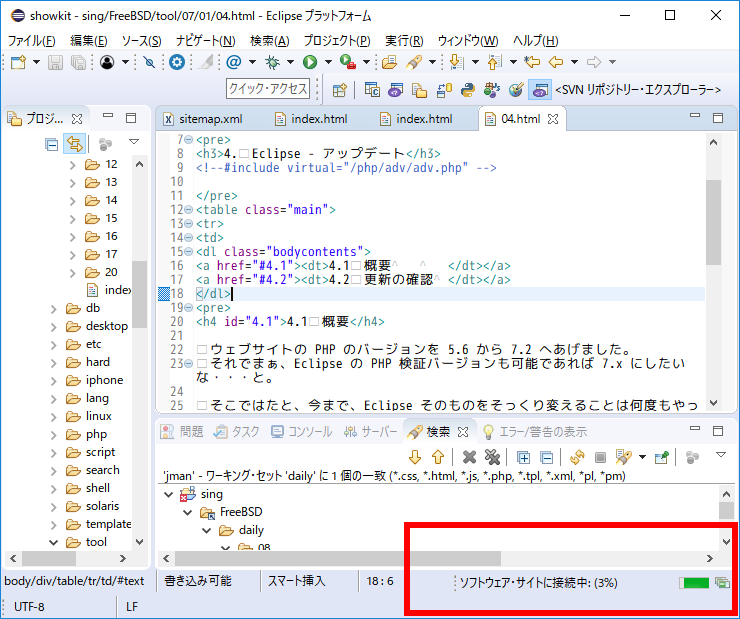Select the linux folder in Project Explorer
This screenshot has height=619, width=740.
click(x=89, y=417)
